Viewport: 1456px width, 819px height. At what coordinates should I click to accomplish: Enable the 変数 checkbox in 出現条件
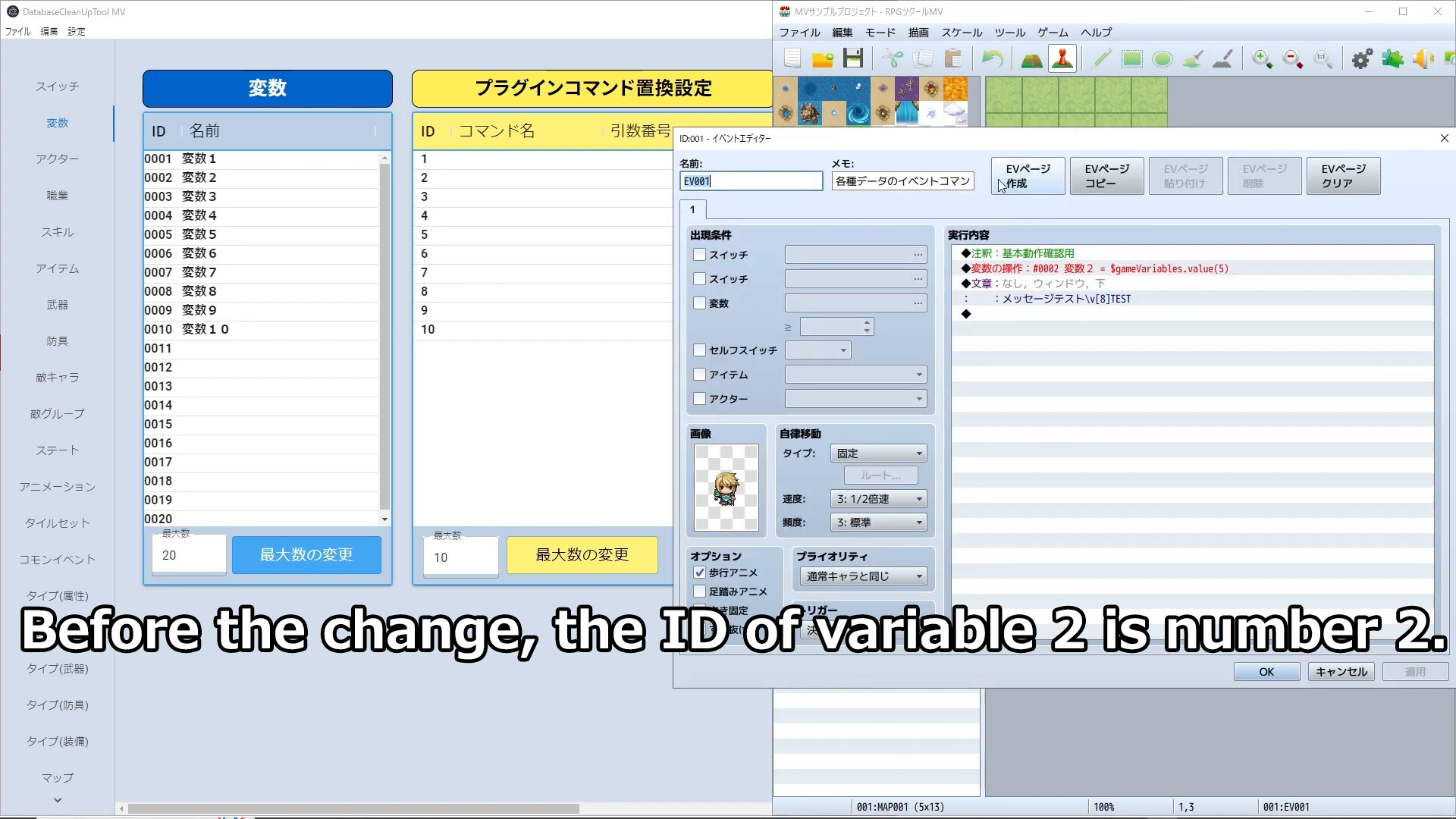(699, 303)
